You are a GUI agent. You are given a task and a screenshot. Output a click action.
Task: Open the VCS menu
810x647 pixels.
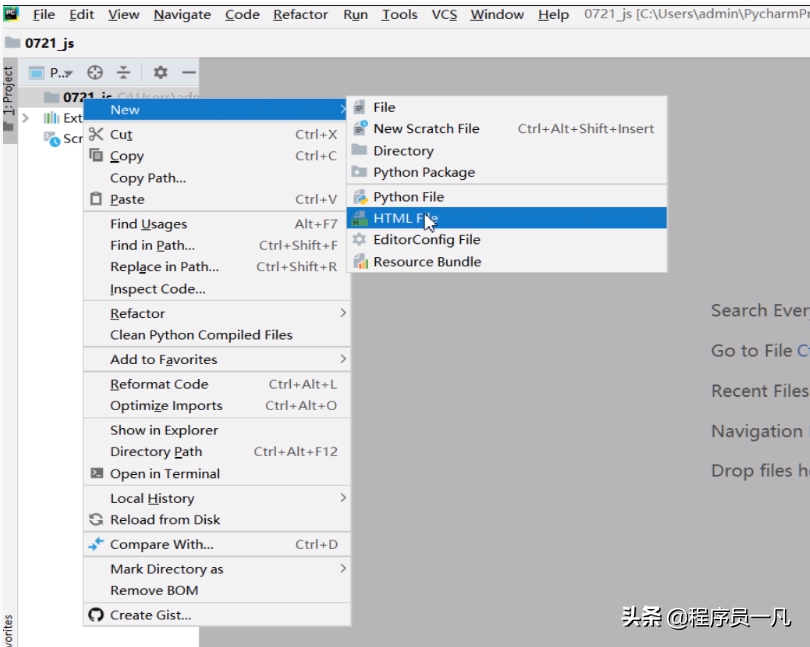[x=444, y=14]
